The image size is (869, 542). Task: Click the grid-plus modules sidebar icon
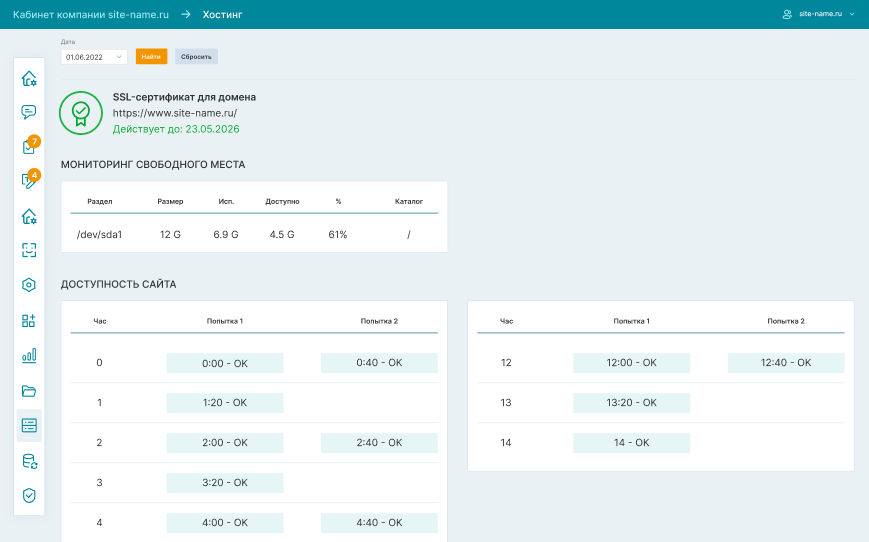click(29, 320)
